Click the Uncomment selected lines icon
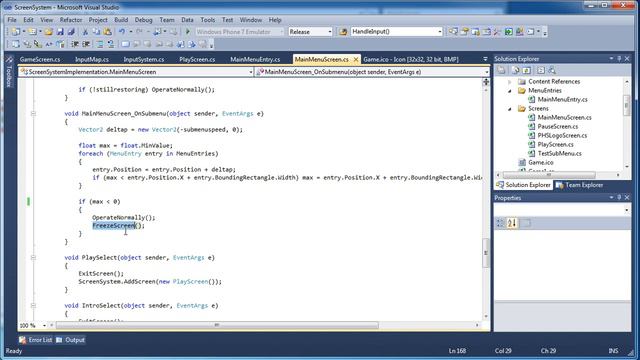 (111, 44)
